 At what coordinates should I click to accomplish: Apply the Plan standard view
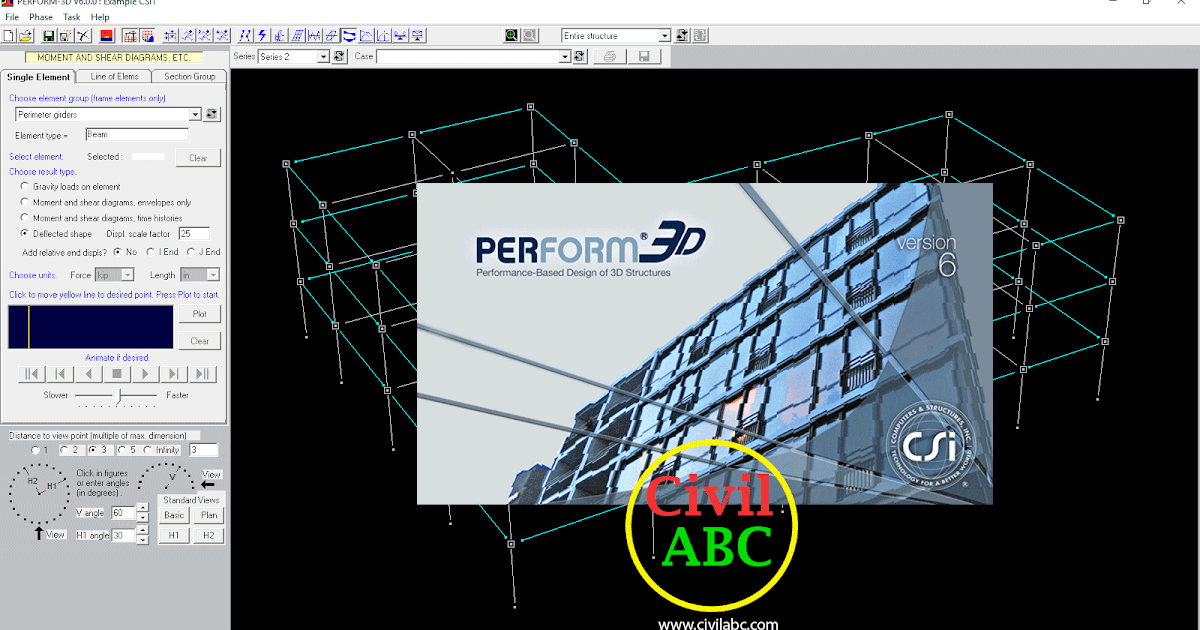(x=208, y=515)
